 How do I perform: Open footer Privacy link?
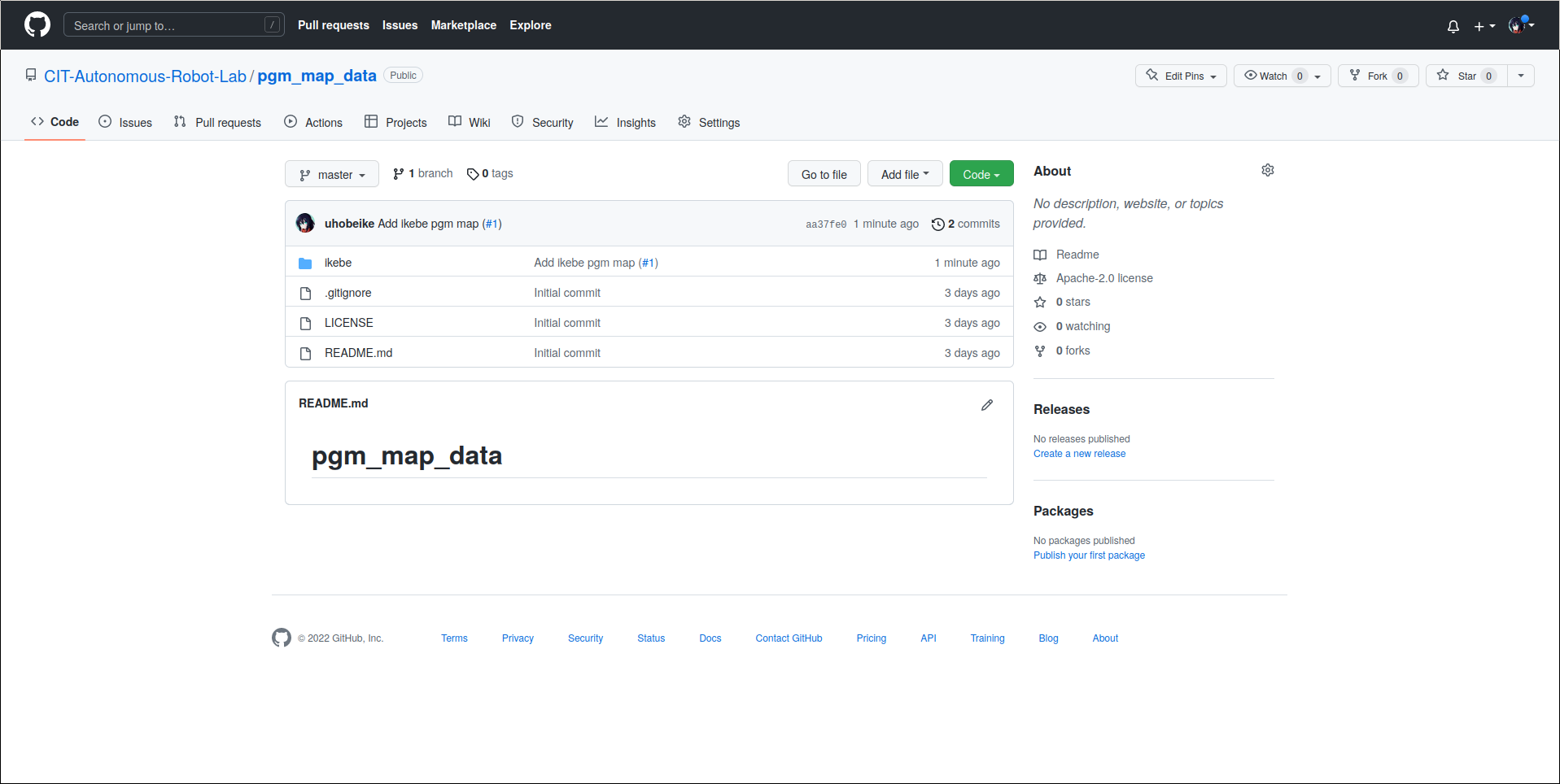[518, 638]
